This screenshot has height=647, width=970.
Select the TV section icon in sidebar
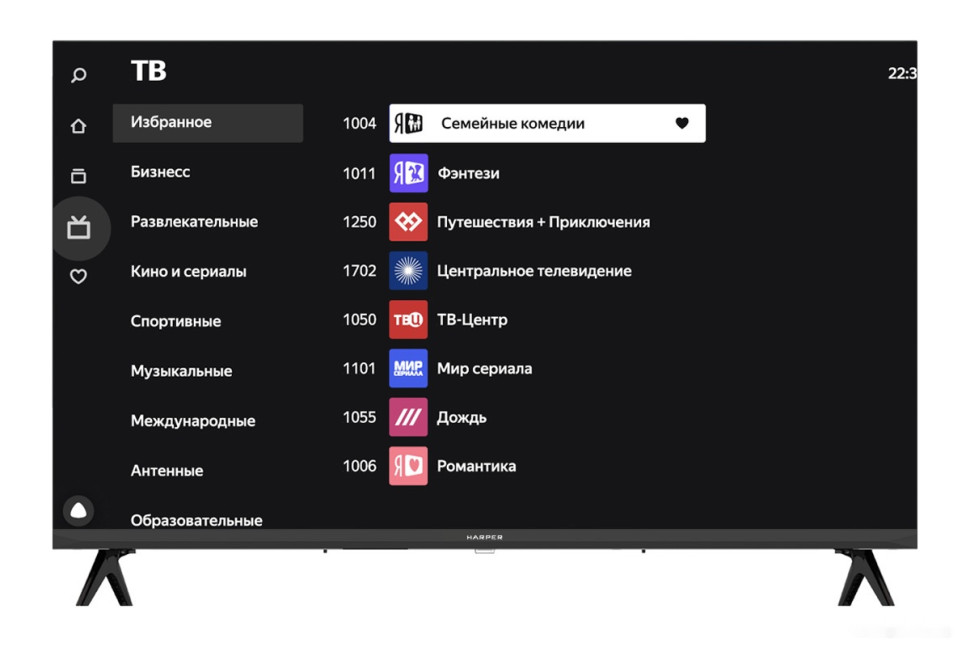tap(79, 228)
